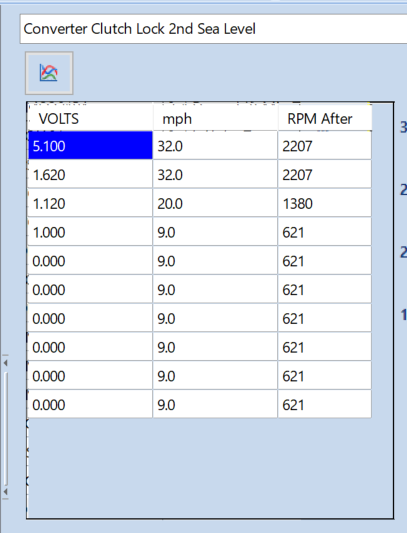Select the 1.620 volts cell
407x533 pixels.
[x=90, y=174]
